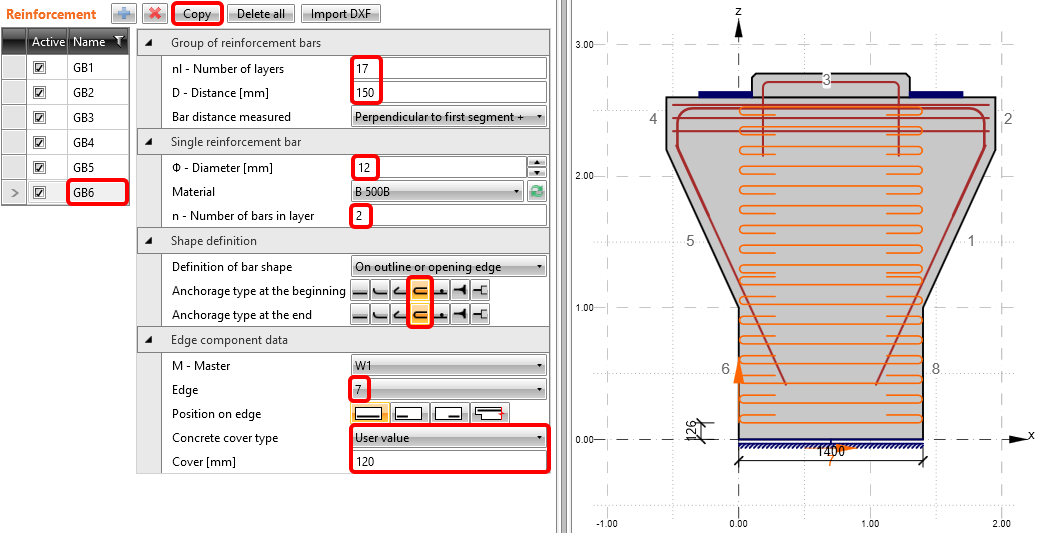Choose the U-shaped loop anchorage at the end
1040x533 pixels.
pos(421,315)
